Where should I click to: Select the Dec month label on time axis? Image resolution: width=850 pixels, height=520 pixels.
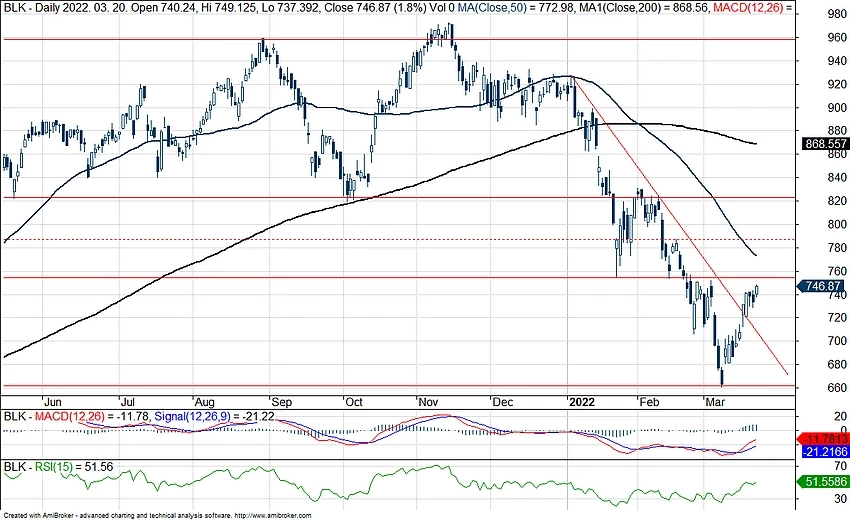[503, 402]
